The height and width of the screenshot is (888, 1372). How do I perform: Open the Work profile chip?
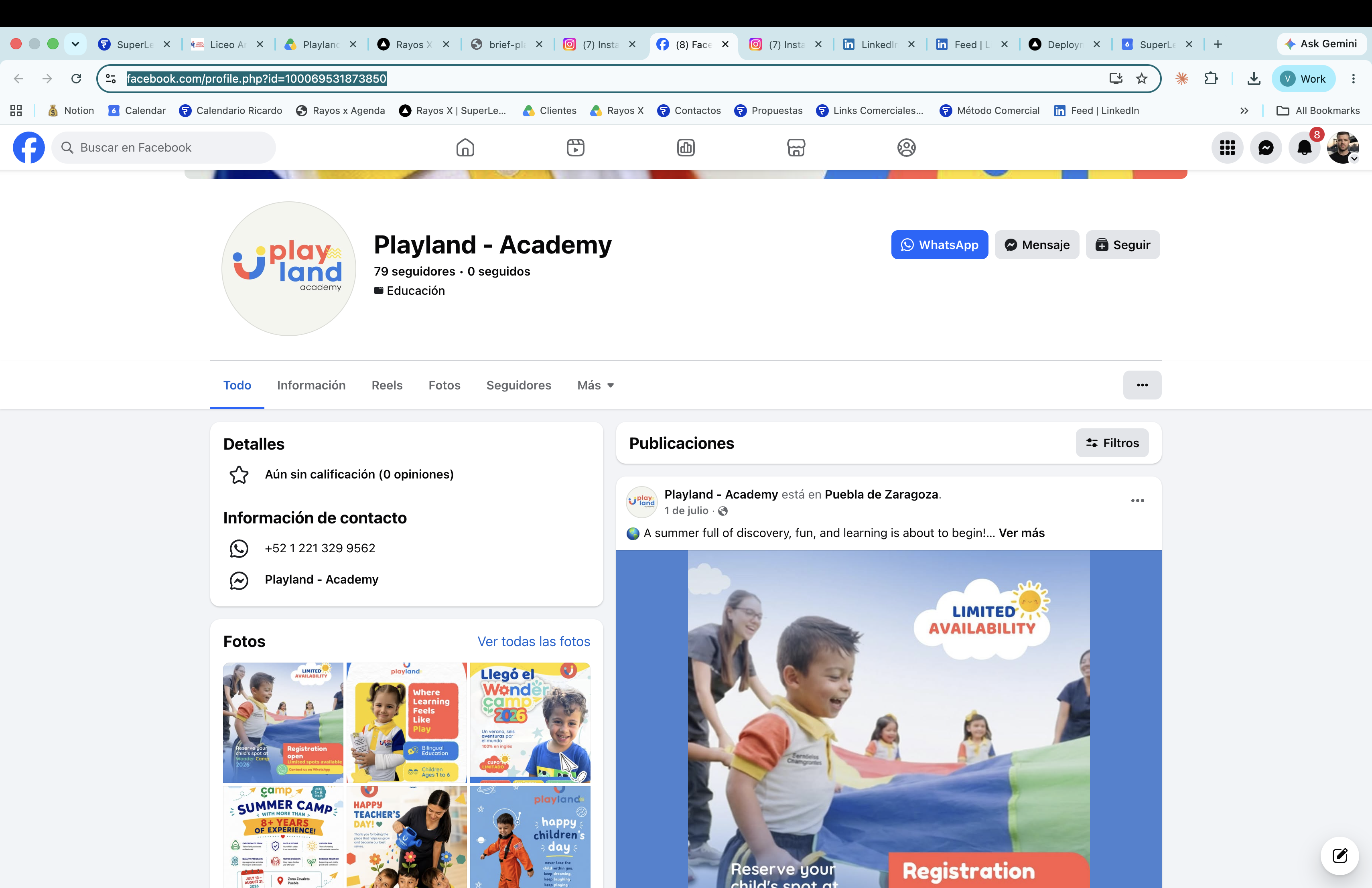coord(1303,79)
